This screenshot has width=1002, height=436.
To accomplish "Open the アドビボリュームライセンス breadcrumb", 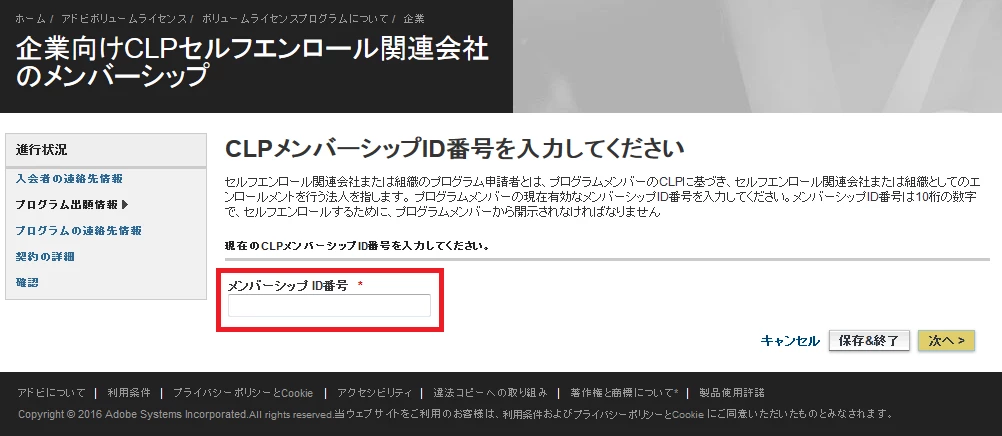I will pyautogui.click(x=123, y=19).
